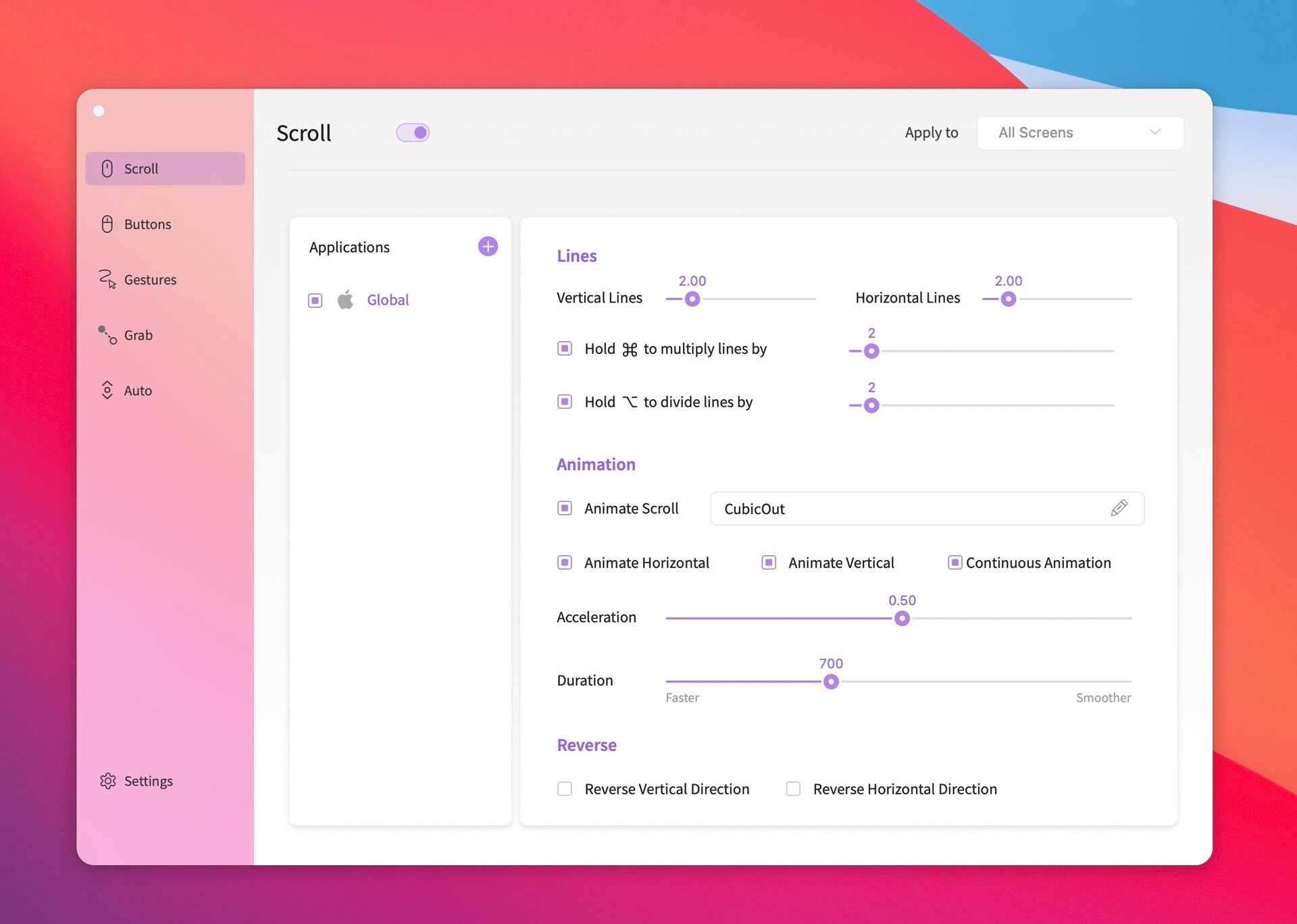Uncheck Animate Horizontal
1297x924 pixels.
[x=565, y=563]
